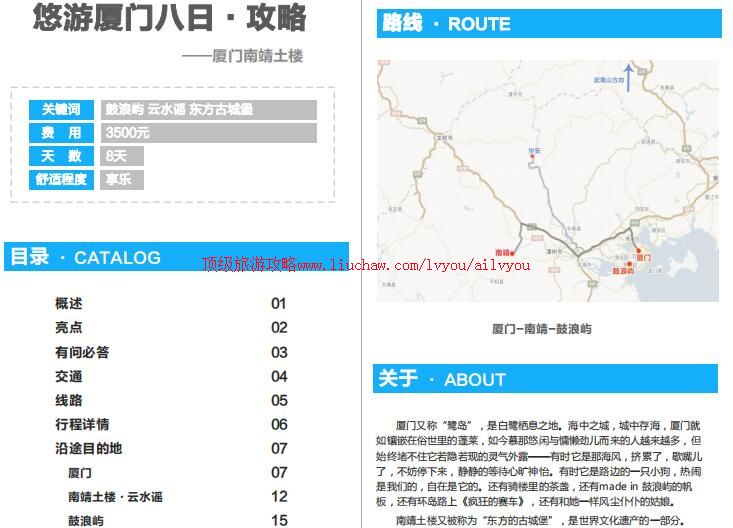Image resolution: width=733 pixels, height=528 pixels.
Task: Click the liuchaw.com watermark link
Action: pyautogui.click(x=366, y=265)
